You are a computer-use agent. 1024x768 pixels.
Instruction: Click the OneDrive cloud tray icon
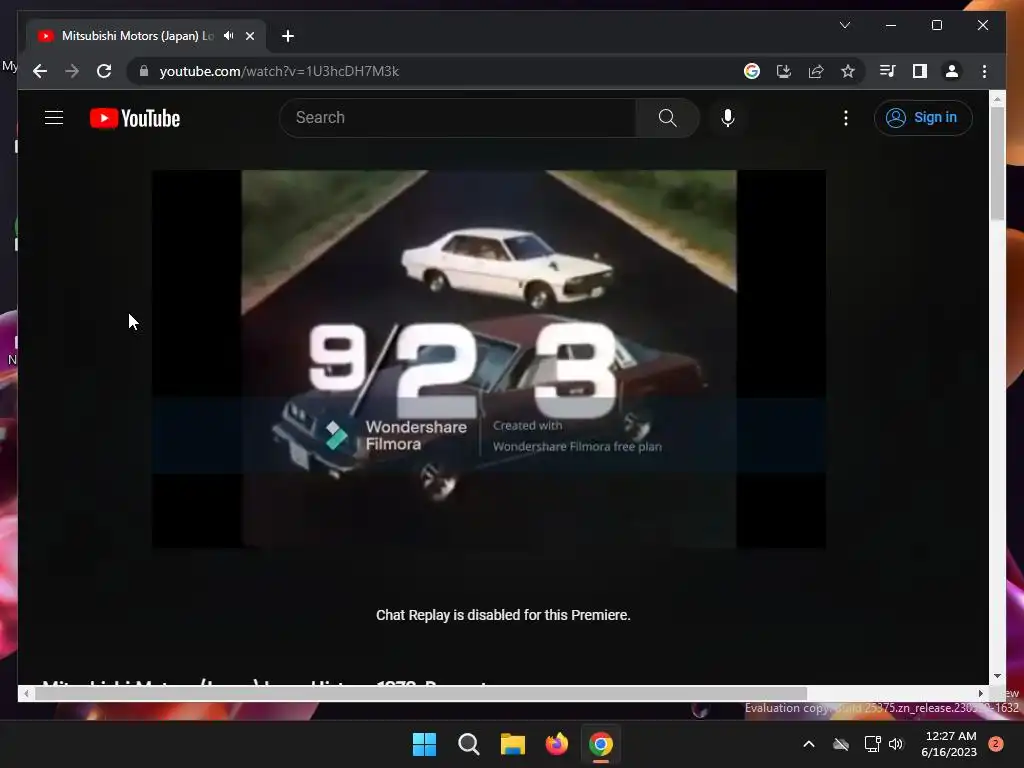click(x=841, y=744)
